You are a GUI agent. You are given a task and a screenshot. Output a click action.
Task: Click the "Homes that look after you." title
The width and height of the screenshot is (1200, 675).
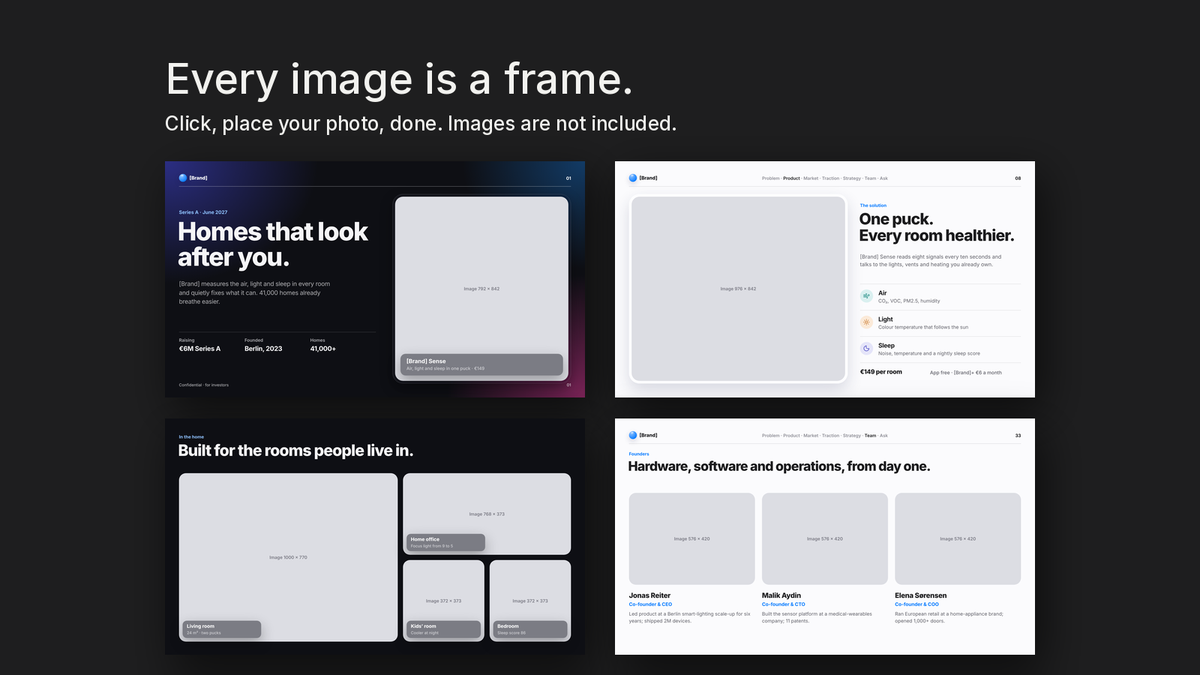[x=273, y=244]
